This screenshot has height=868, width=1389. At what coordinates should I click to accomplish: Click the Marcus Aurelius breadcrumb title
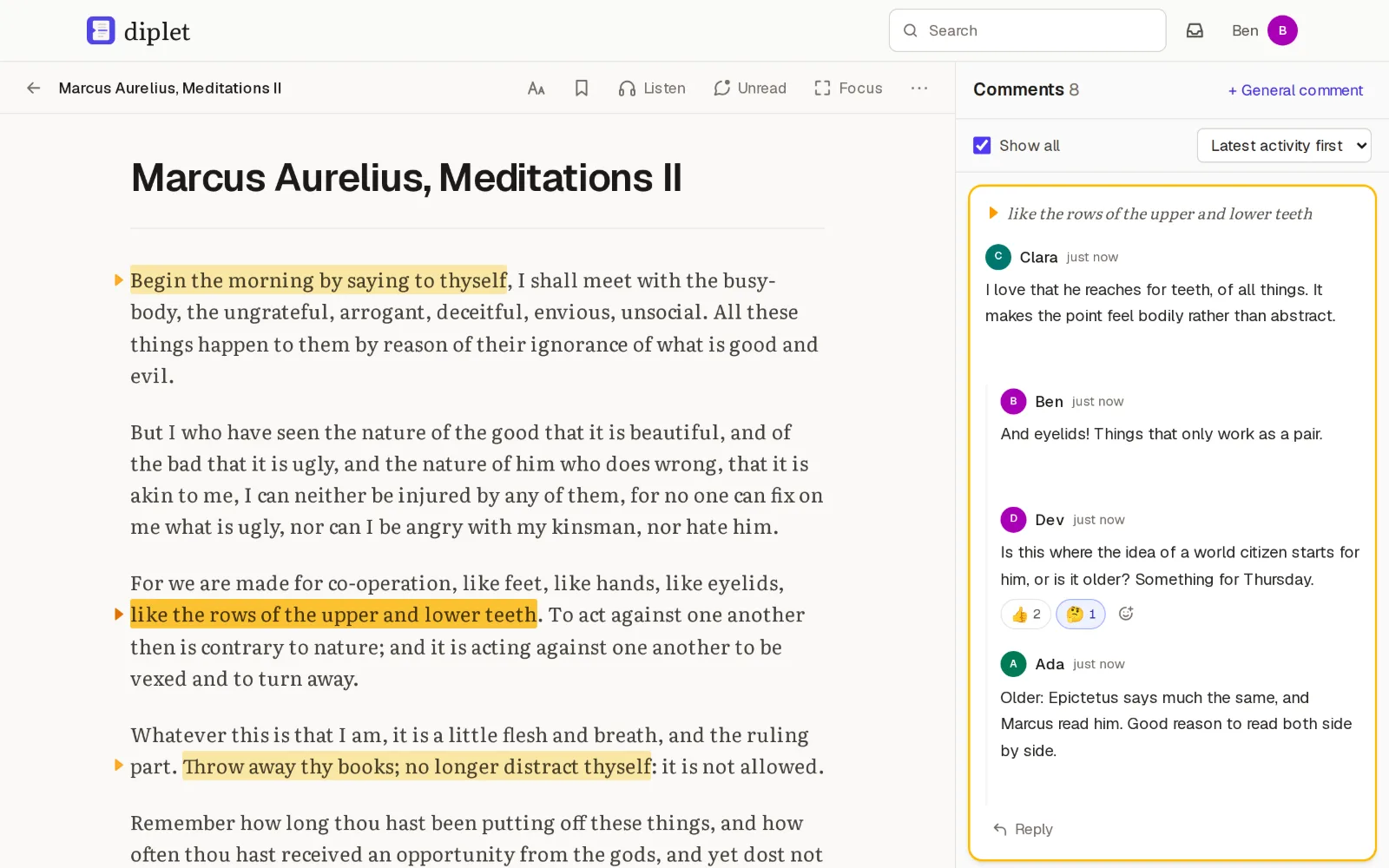[170, 88]
